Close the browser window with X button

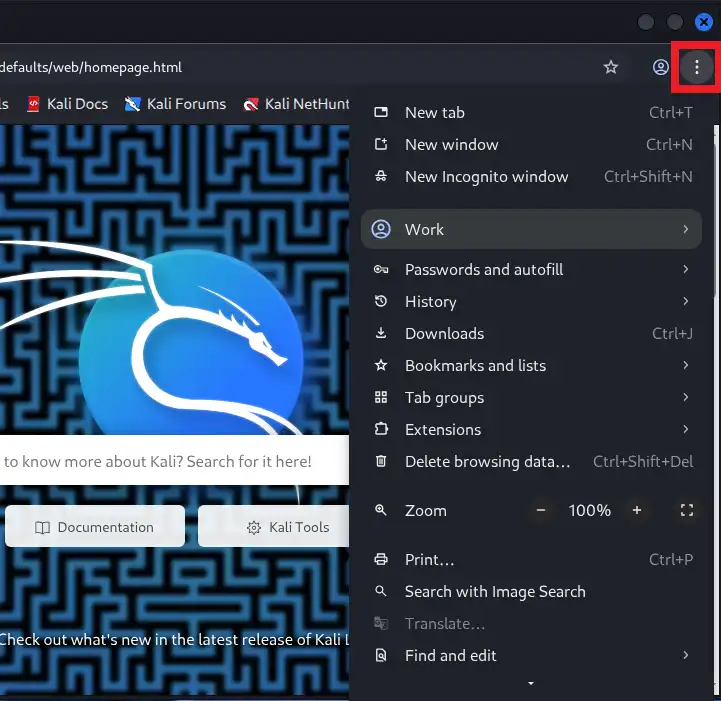[703, 22]
